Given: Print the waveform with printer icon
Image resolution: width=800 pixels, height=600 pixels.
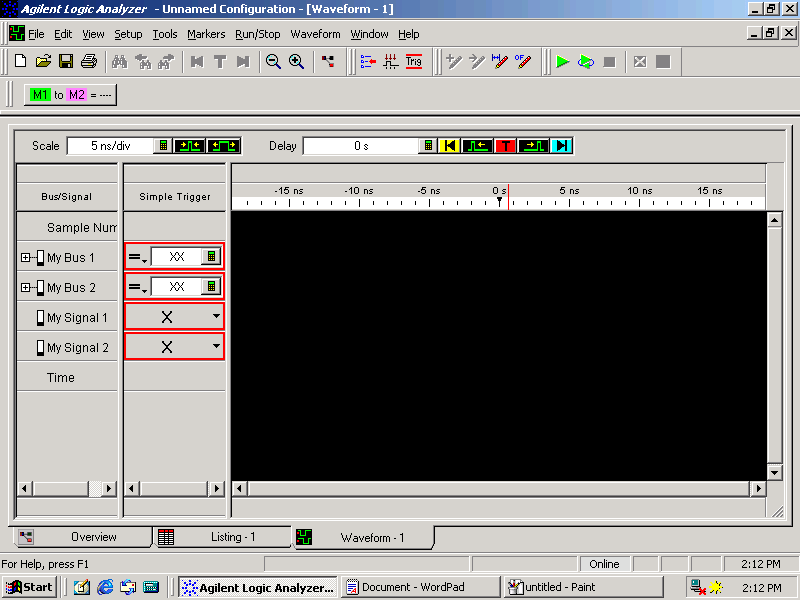Looking at the screenshot, I should point(89,62).
